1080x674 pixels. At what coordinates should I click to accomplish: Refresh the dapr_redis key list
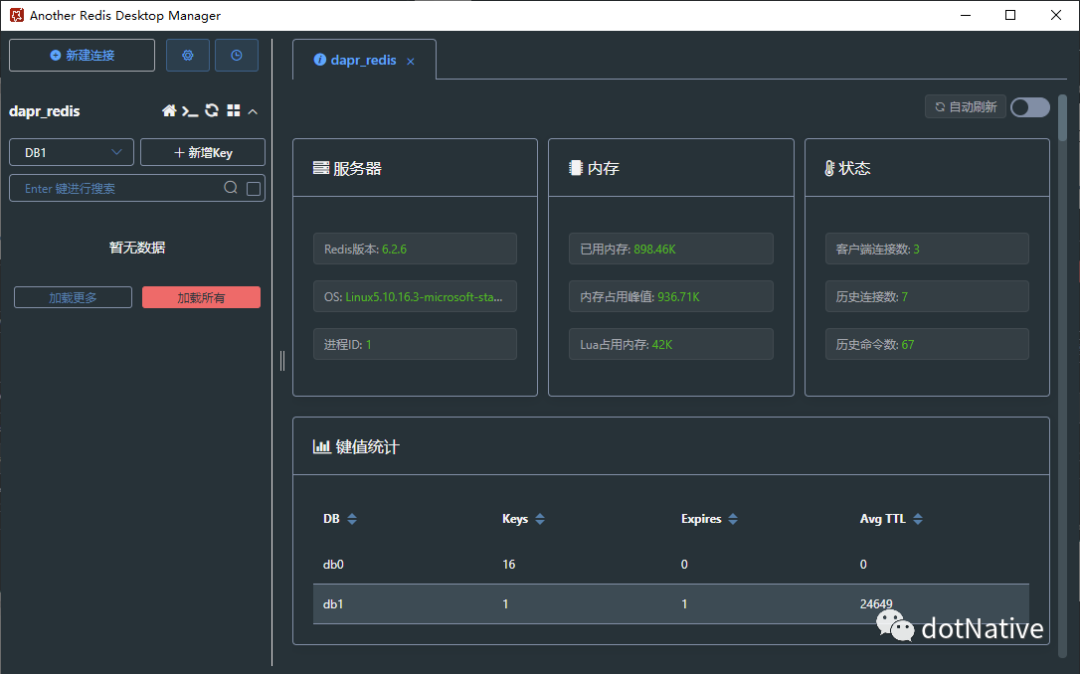click(x=211, y=111)
